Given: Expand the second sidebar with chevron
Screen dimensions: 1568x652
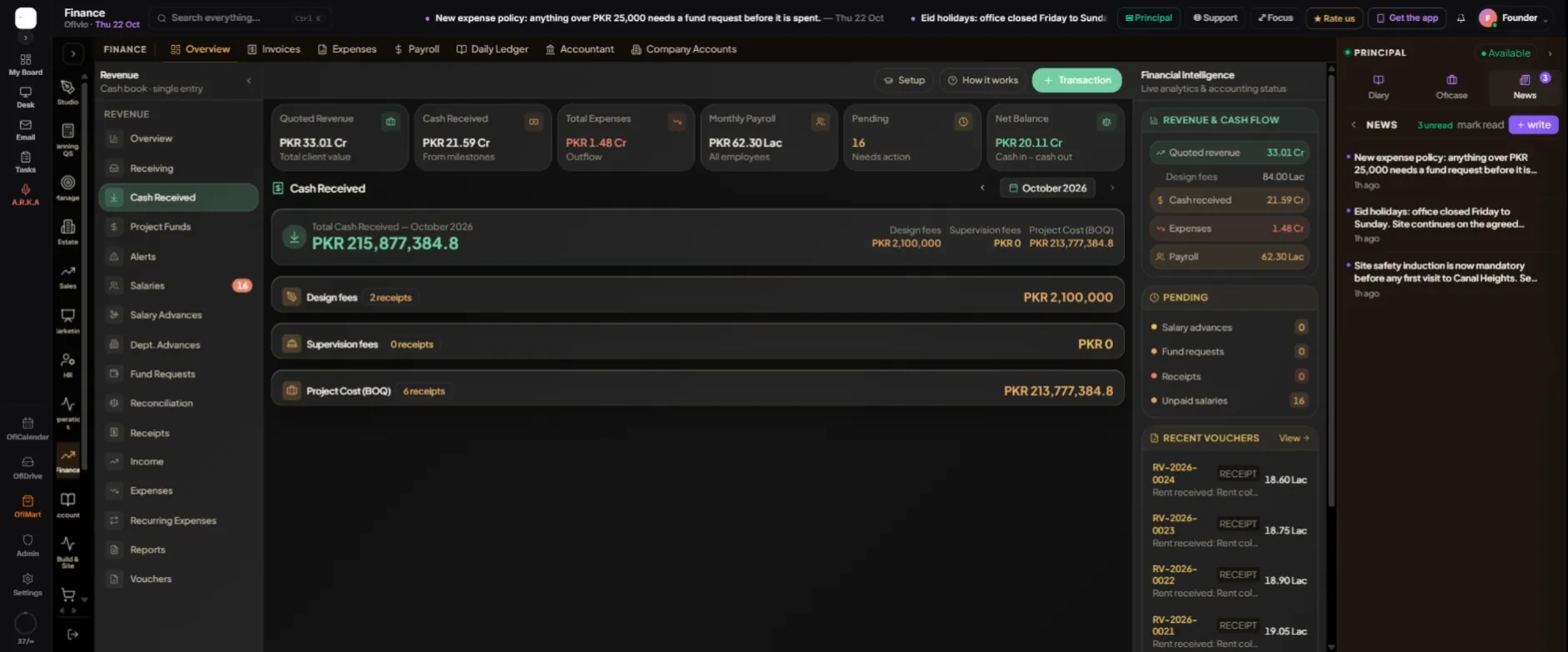Looking at the screenshot, I should point(72,53).
